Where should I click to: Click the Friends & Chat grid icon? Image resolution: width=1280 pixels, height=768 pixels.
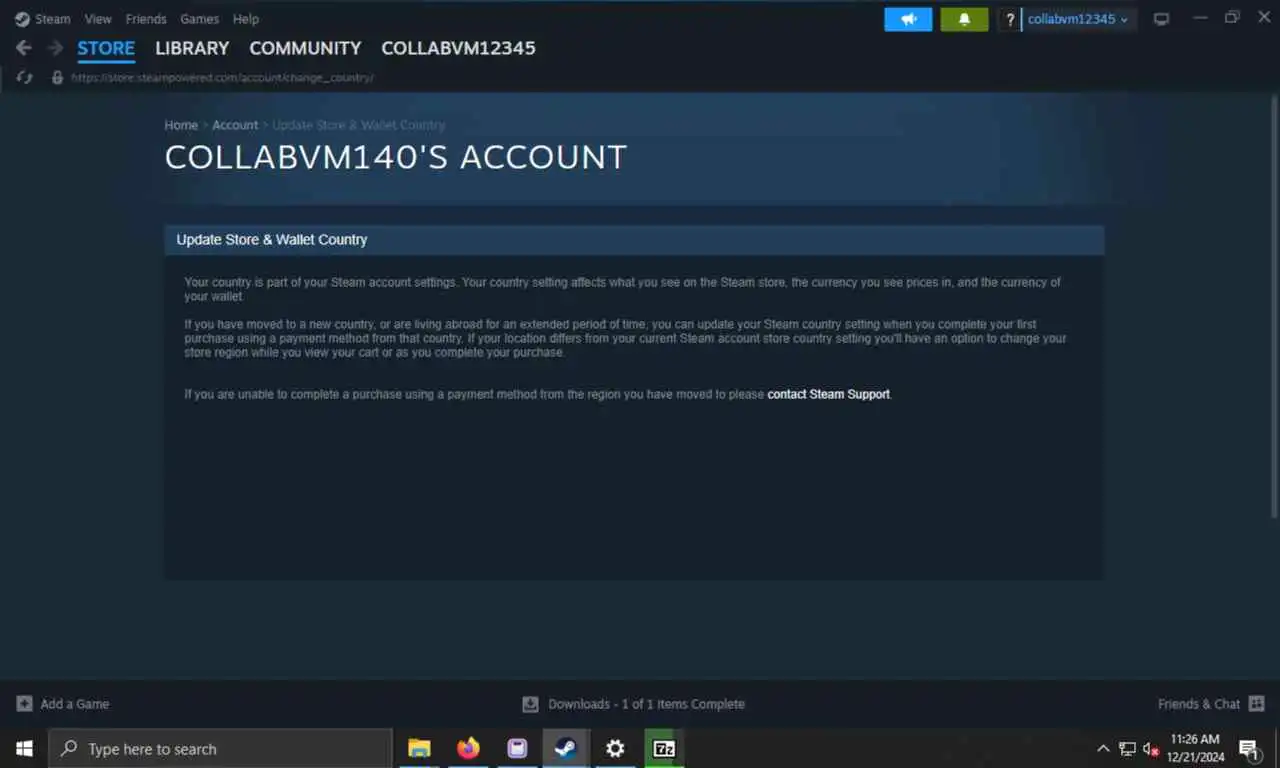coord(1257,704)
